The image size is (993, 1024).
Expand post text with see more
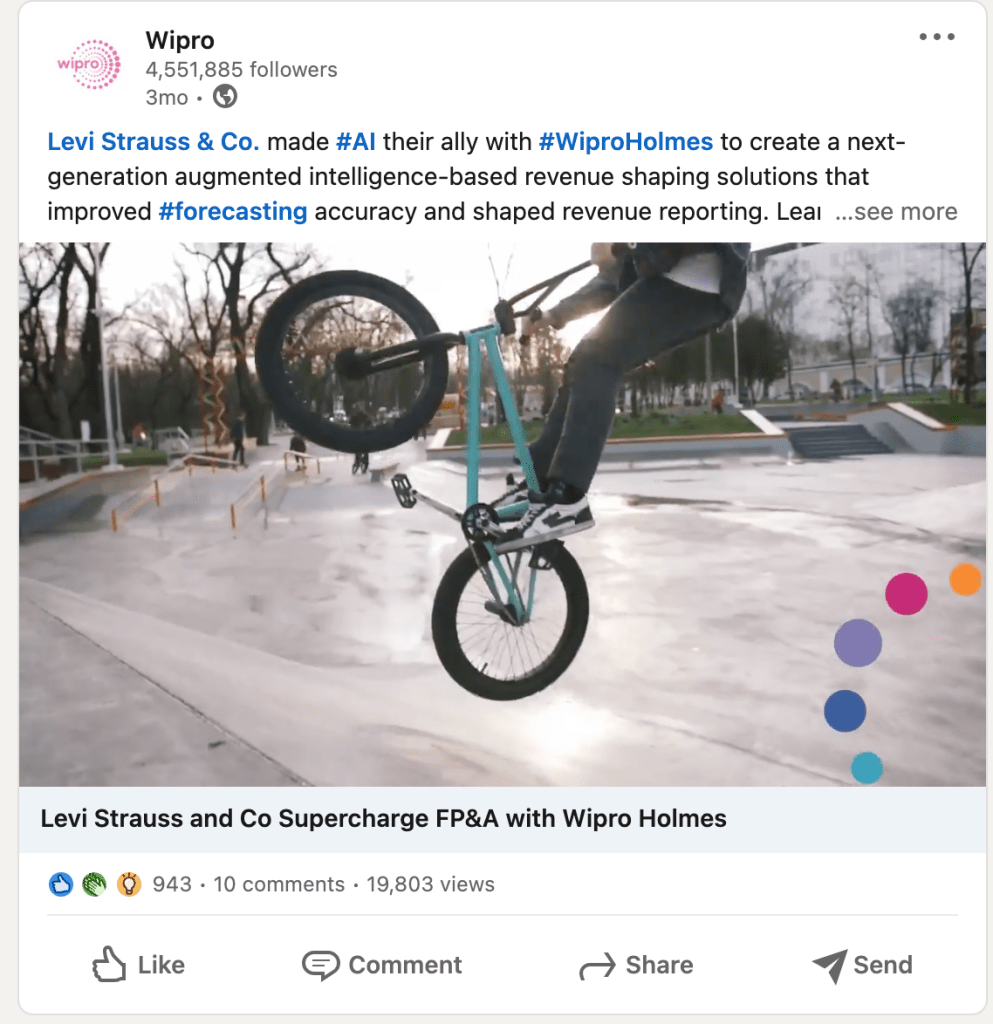[x=896, y=212]
